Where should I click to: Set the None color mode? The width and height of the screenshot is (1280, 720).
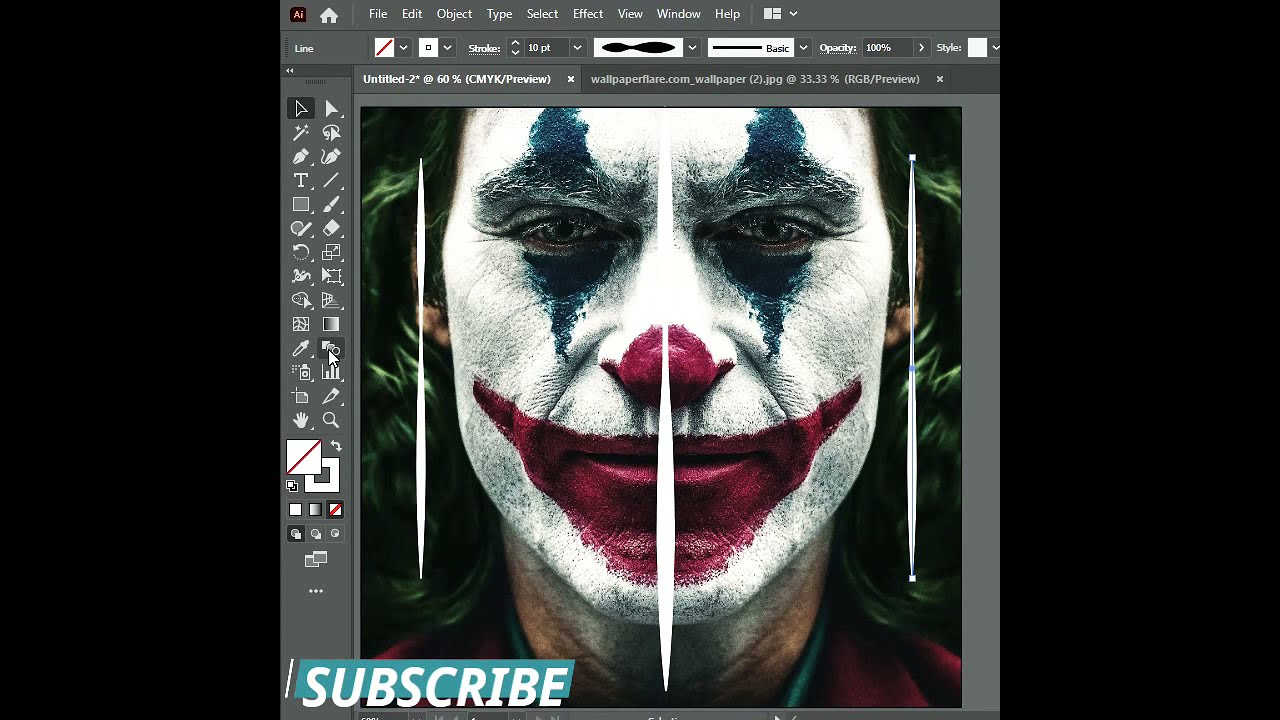tap(335, 510)
